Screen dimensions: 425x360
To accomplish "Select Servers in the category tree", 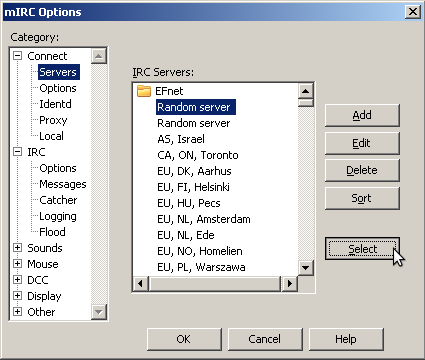I will [58, 72].
